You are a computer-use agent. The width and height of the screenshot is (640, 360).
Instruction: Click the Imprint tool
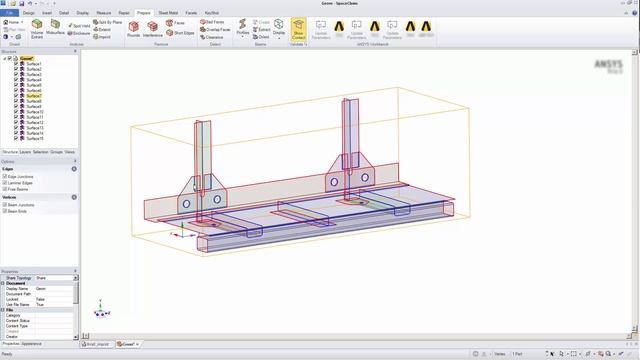pos(102,37)
